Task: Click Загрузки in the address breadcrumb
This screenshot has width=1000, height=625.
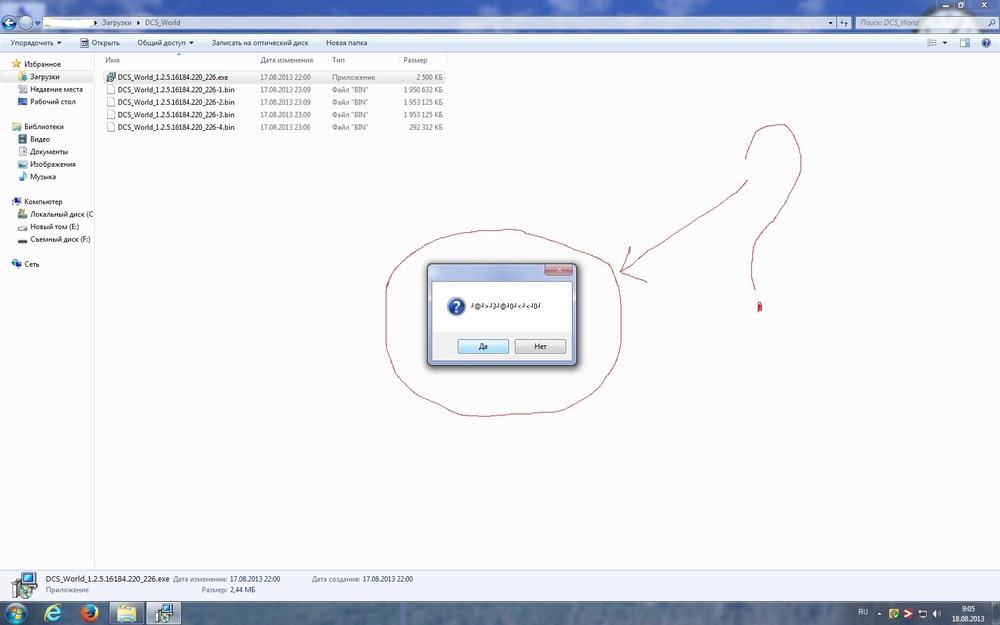Action: [117, 22]
